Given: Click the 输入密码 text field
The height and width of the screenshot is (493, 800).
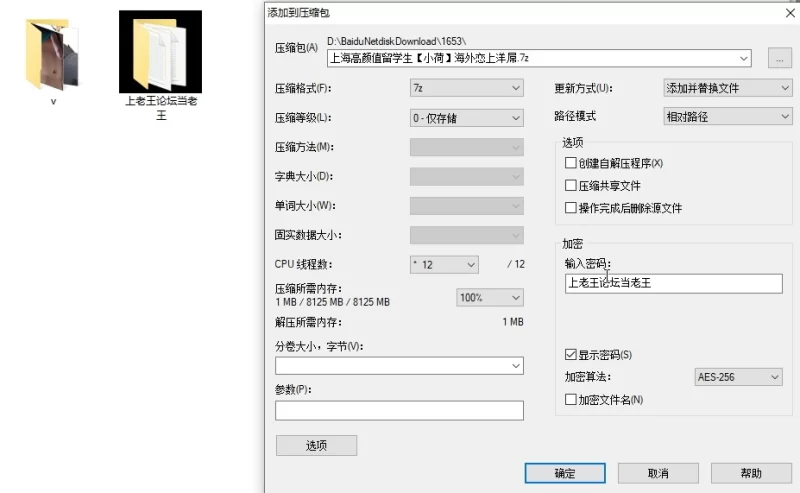Looking at the screenshot, I should [672, 284].
